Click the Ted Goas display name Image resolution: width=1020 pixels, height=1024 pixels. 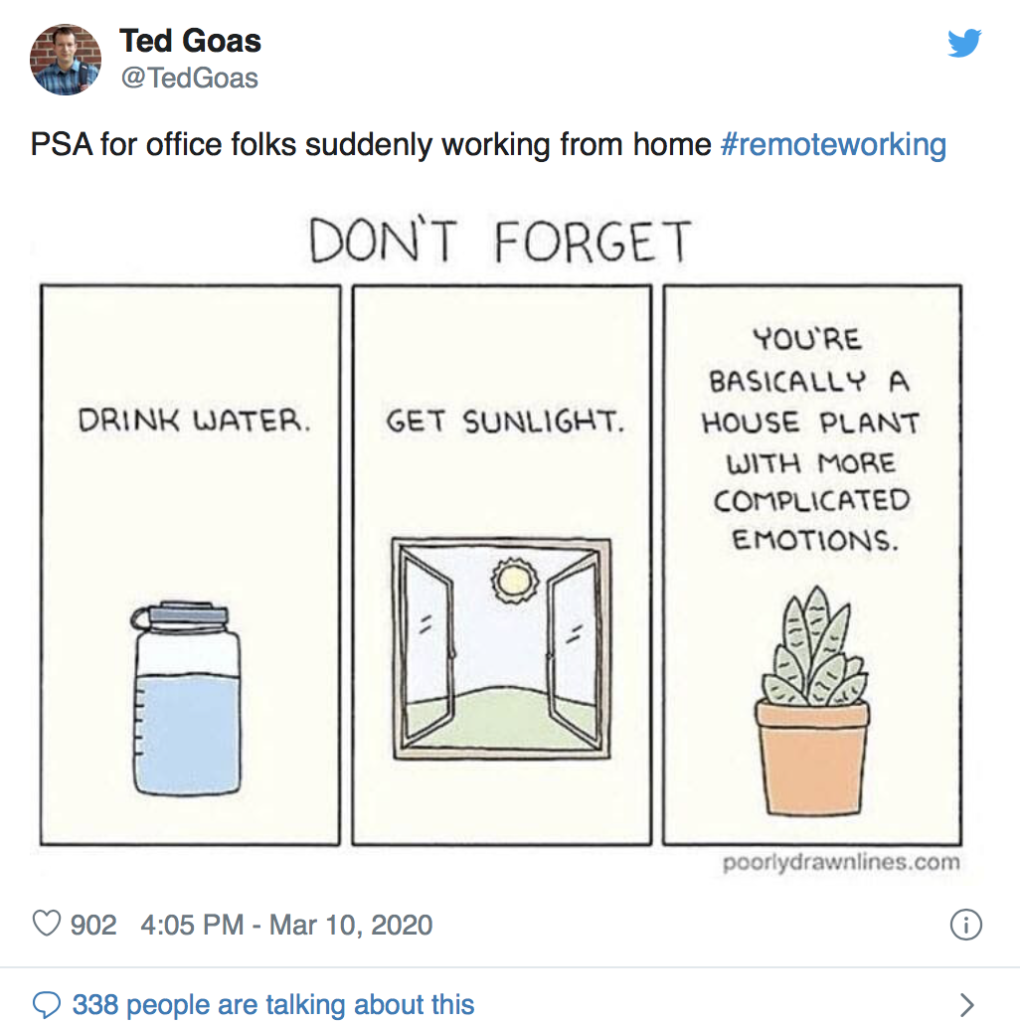pos(190,40)
